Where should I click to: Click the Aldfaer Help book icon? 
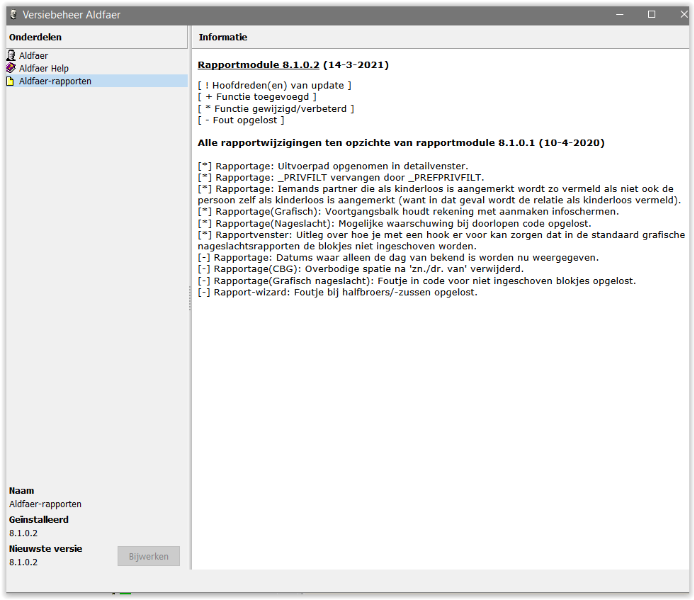coord(11,68)
